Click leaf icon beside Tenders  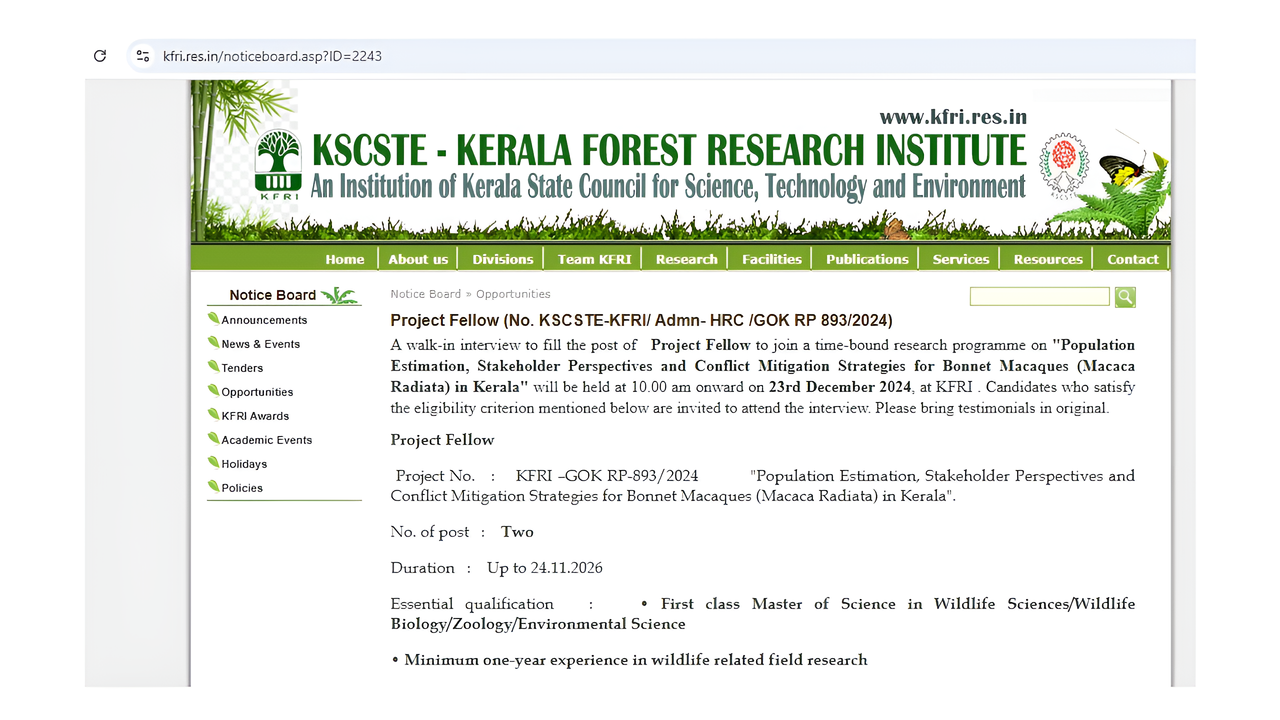point(213,367)
